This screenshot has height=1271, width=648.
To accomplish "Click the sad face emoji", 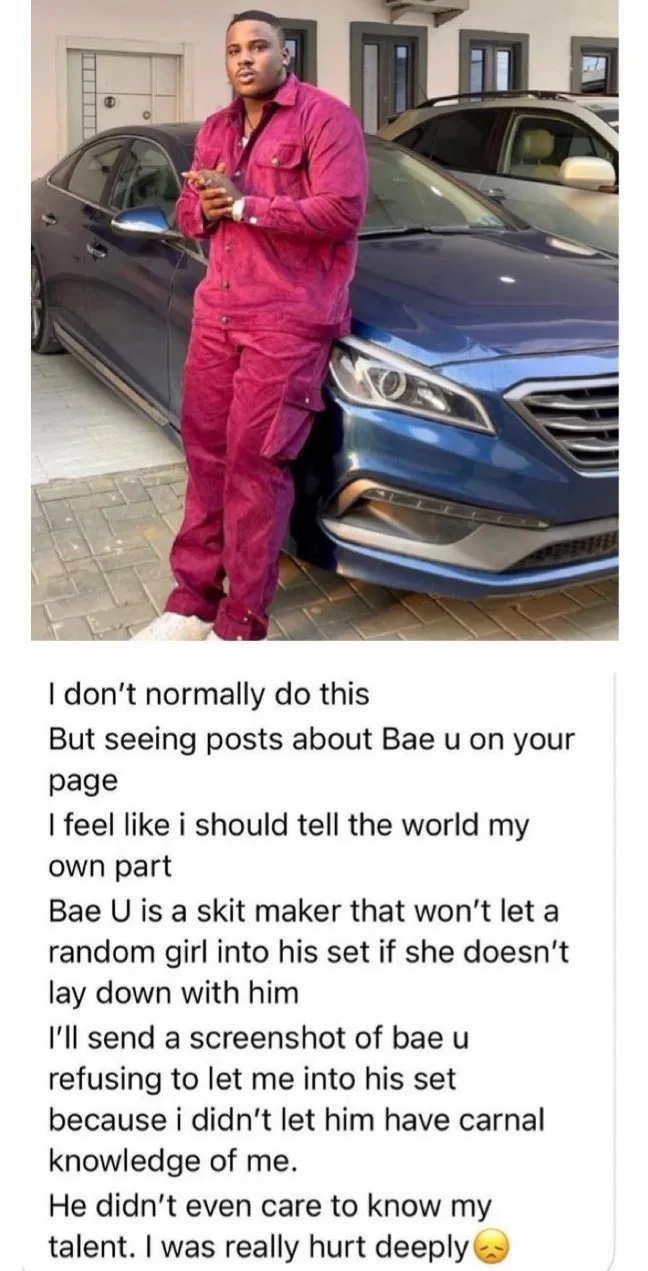I will coord(491,1247).
